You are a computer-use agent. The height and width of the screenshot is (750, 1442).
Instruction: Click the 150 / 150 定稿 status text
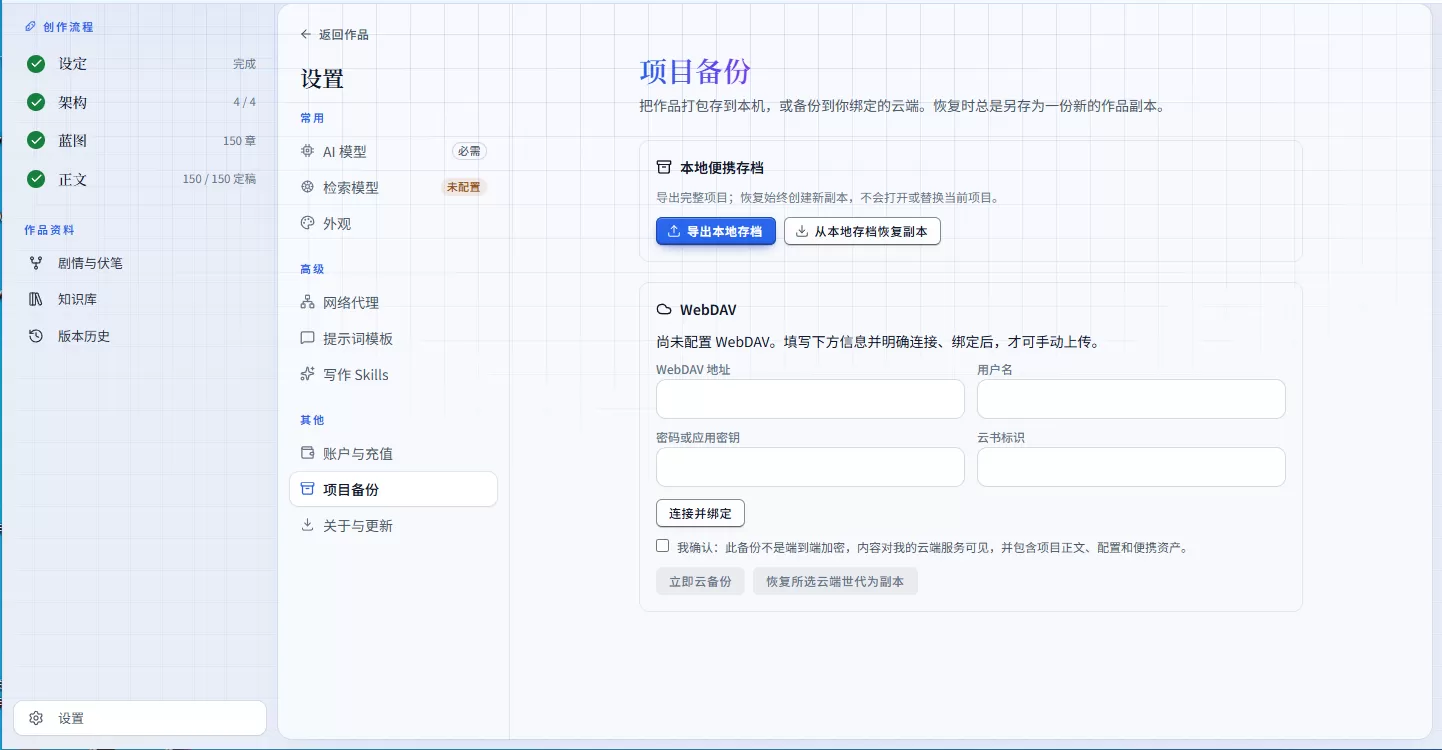pos(219,179)
